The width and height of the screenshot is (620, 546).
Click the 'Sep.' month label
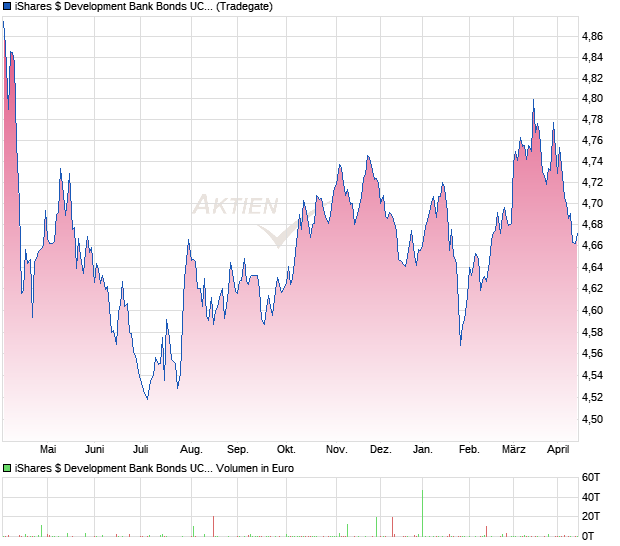pos(238,450)
